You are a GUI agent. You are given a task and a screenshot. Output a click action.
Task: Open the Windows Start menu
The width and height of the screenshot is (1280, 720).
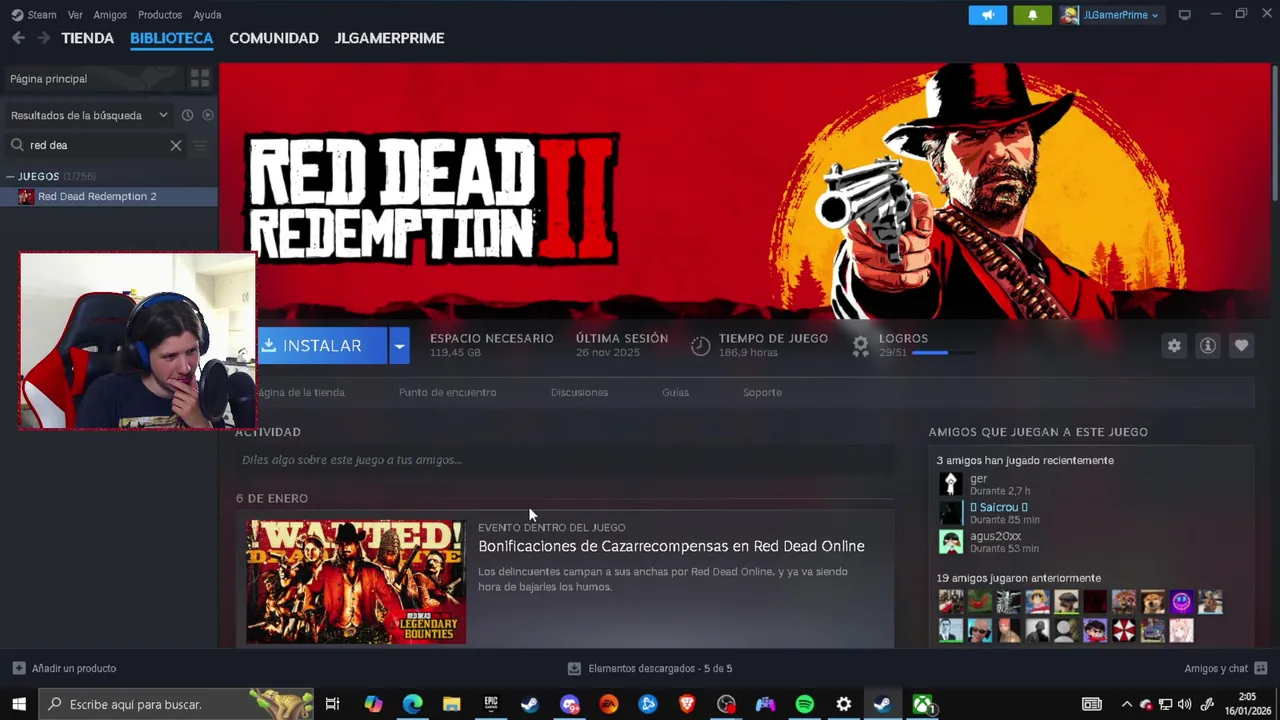pos(19,704)
